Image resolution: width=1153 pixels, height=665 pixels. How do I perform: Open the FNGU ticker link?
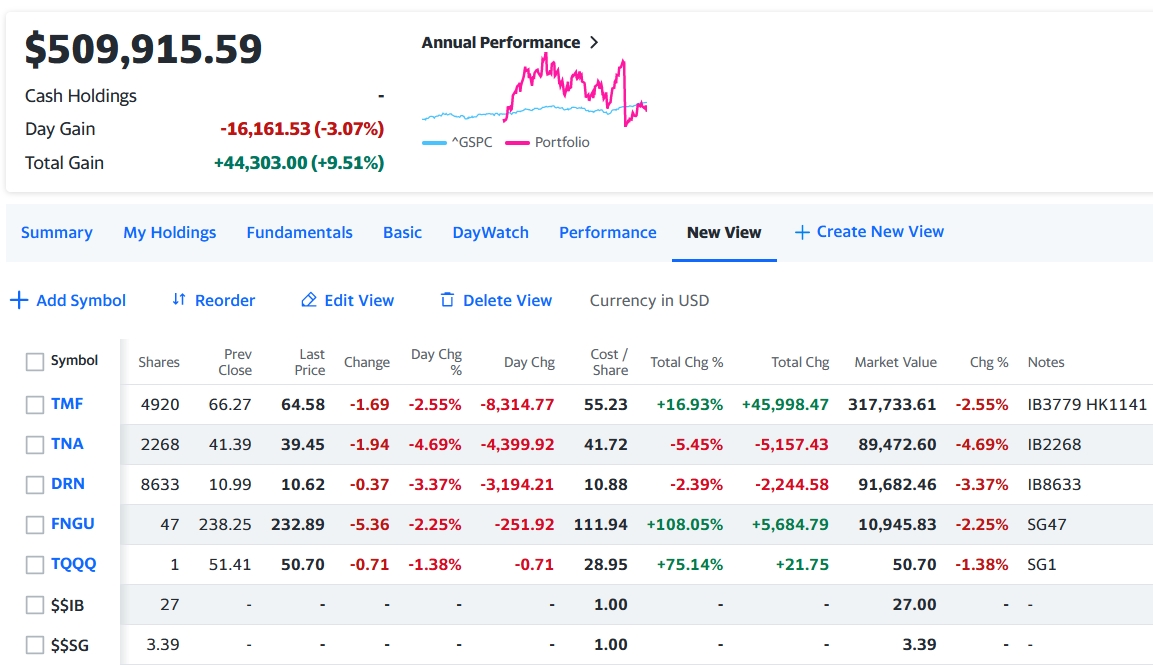(73, 524)
